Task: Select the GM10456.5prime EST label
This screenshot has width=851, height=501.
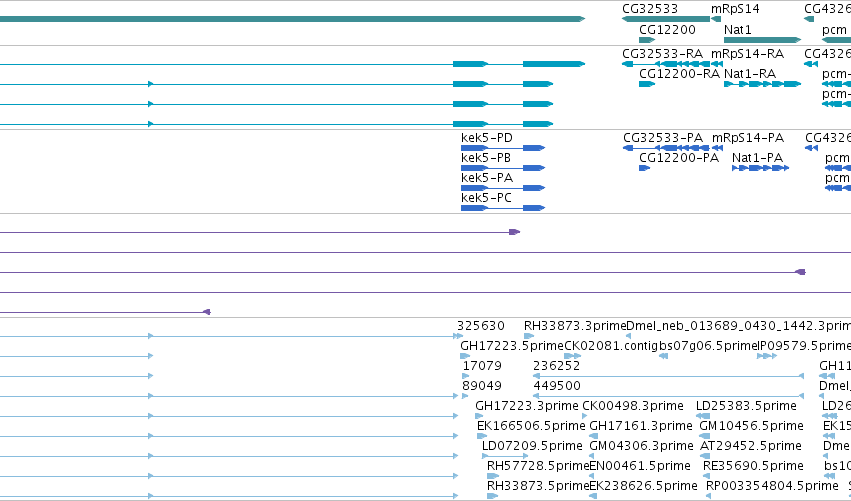Action: click(x=752, y=426)
